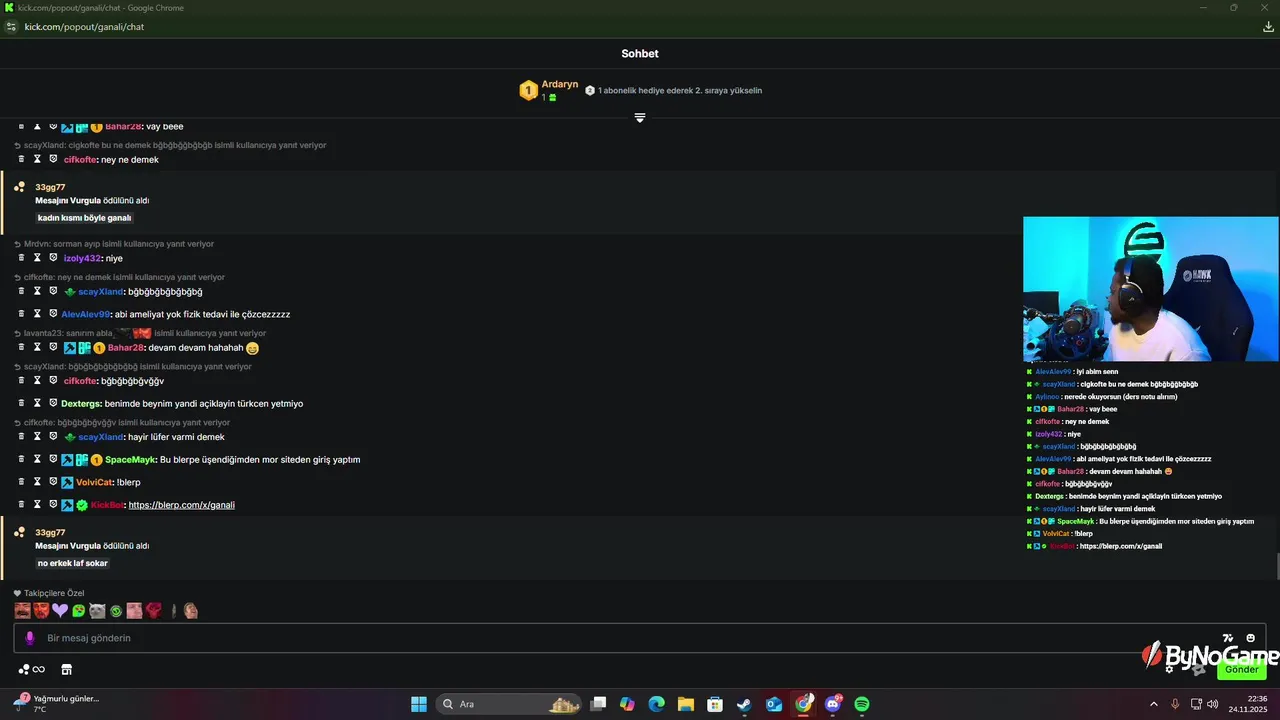This screenshot has height=720, width=1280.
Task: Click username AlevAlev99 in chat
Action: (86, 314)
